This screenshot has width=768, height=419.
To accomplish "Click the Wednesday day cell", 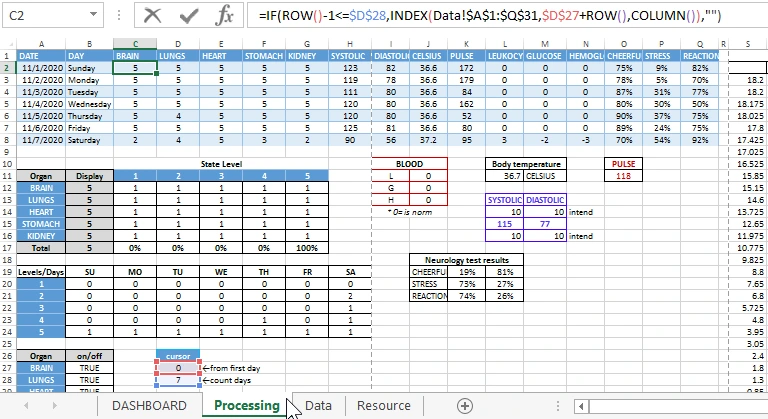I will coord(89,104).
